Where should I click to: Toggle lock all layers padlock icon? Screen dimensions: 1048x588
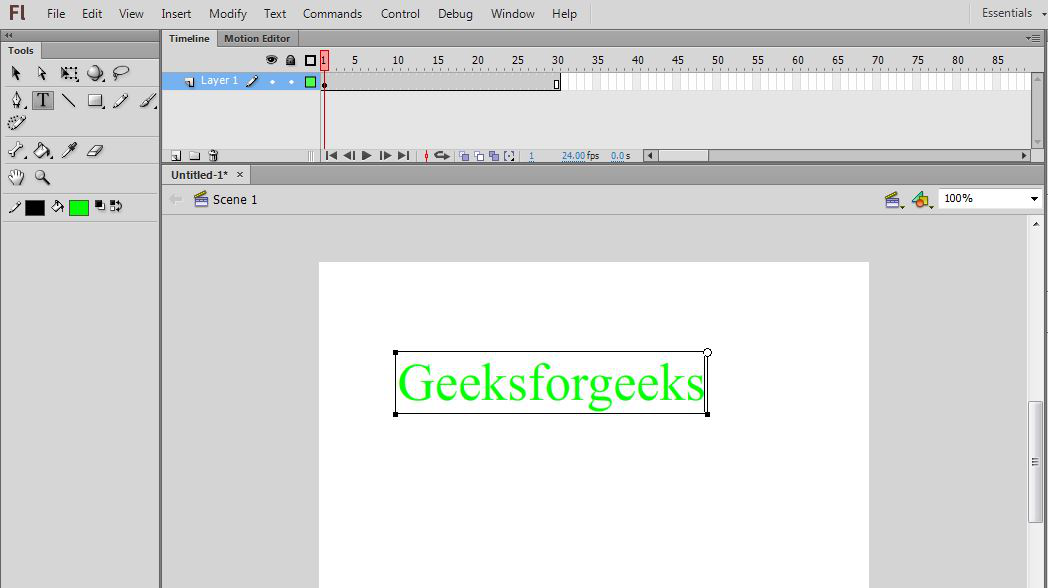click(x=291, y=60)
